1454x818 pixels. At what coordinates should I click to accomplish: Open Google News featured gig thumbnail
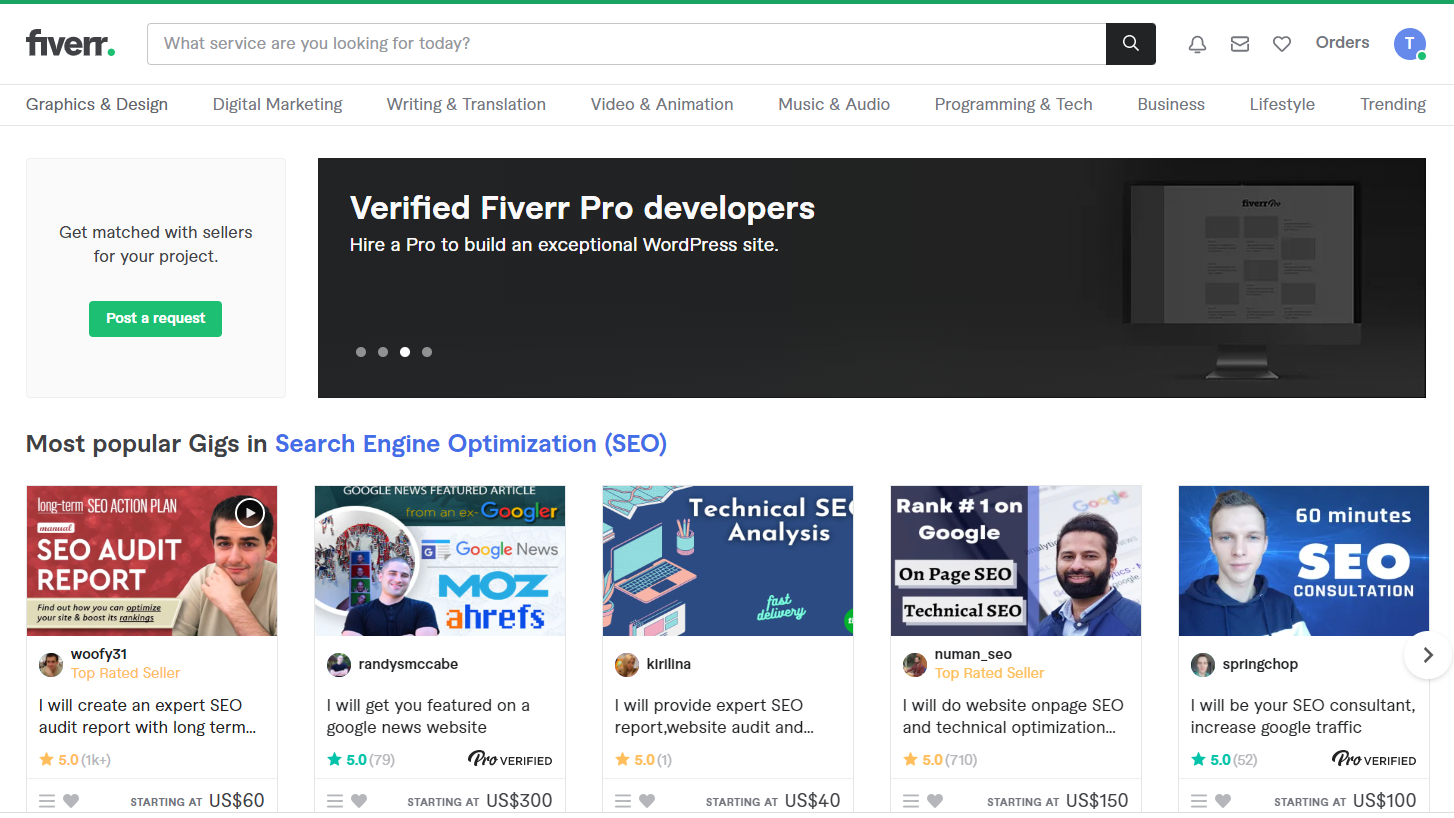point(440,561)
